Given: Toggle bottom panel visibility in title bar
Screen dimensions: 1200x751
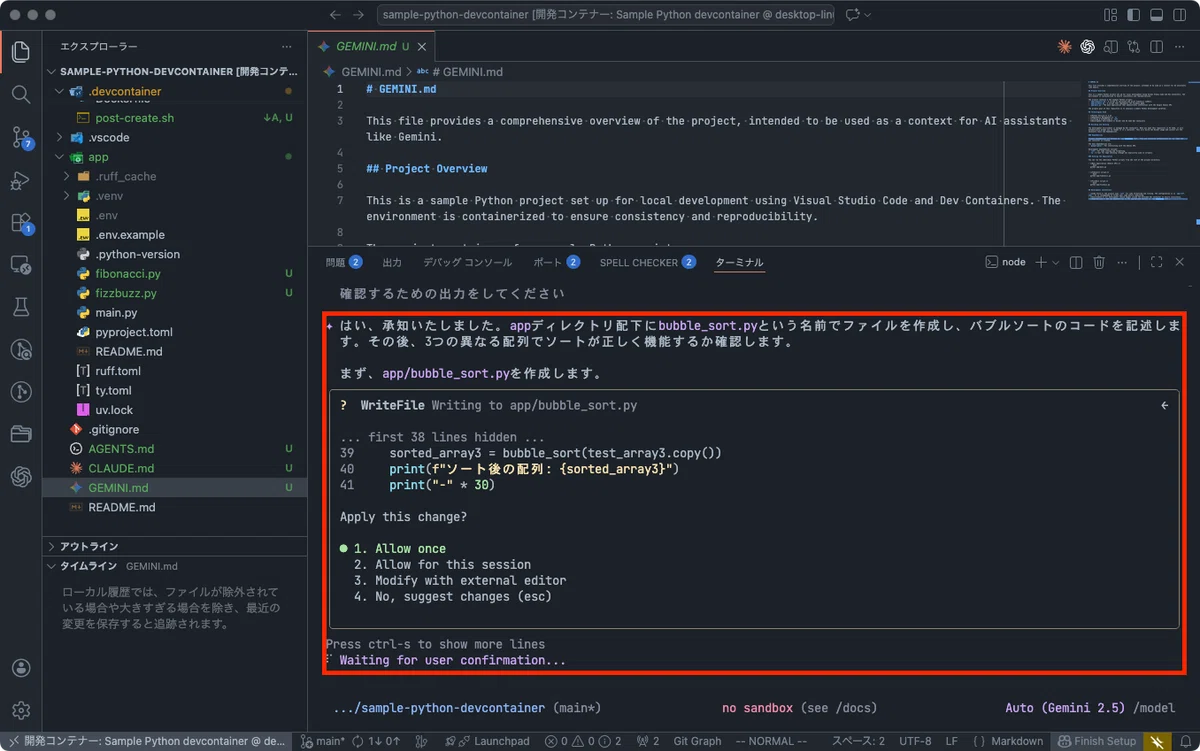Looking at the screenshot, I should tap(1157, 15).
